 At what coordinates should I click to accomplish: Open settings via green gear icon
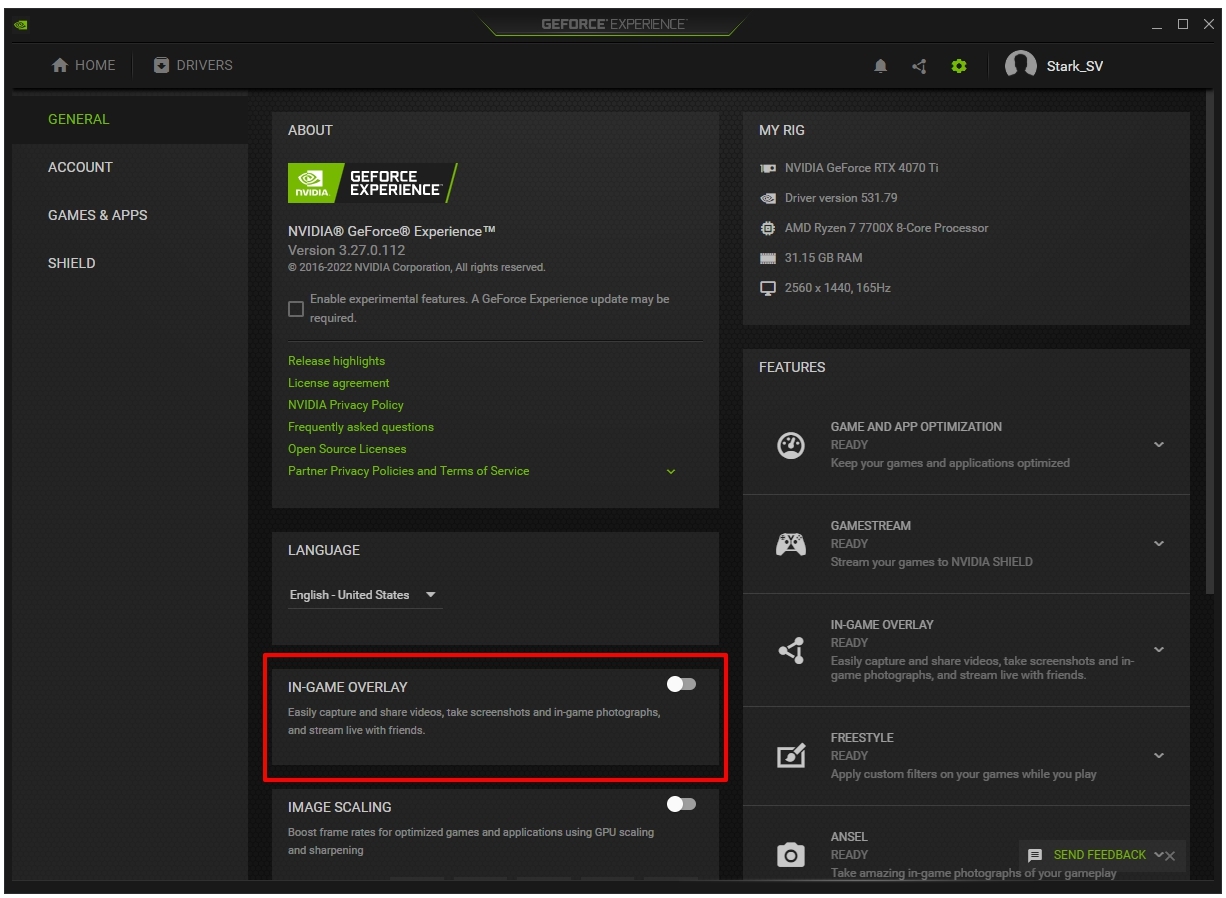959,66
